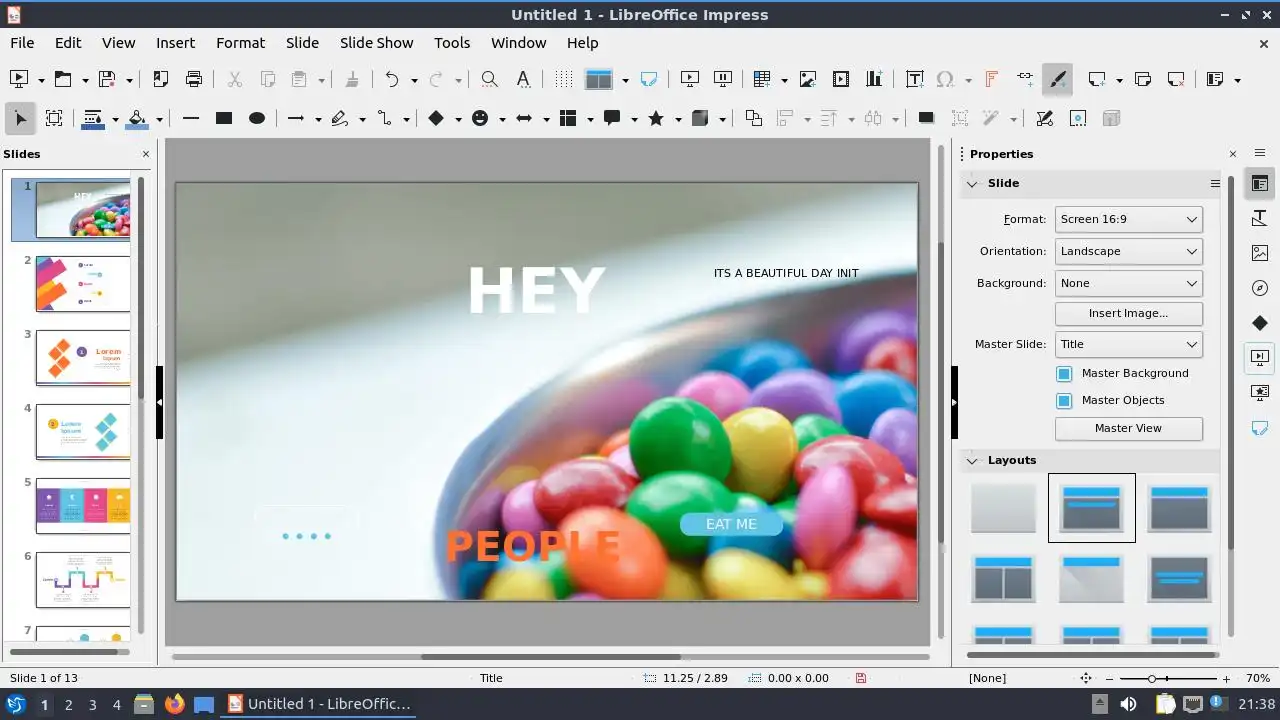Insert Fontwork text icon
The width and height of the screenshot is (1280, 720).
click(x=991, y=79)
